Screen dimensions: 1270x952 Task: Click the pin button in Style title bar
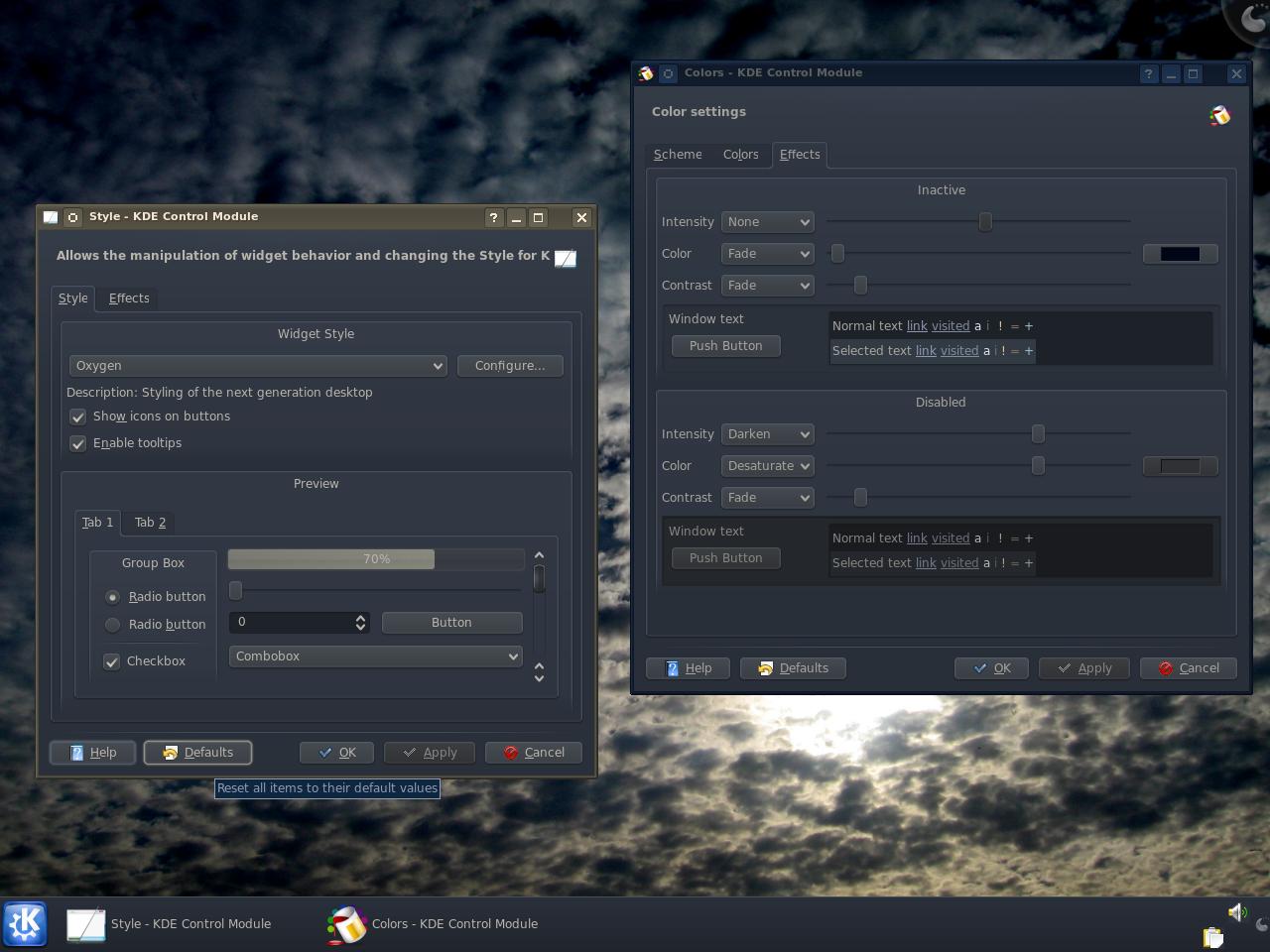click(x=73, y=217)
